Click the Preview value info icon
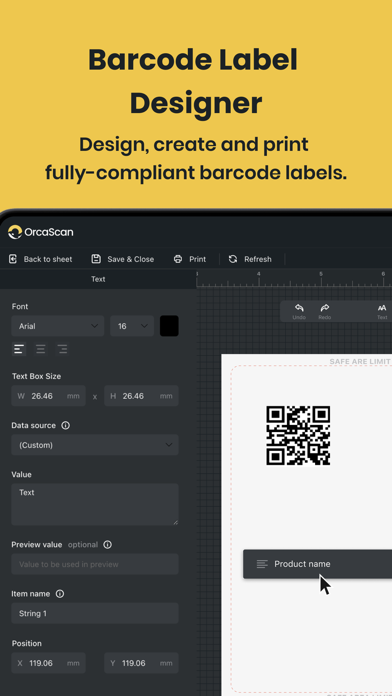Viewport: 392px width, 696px height. coord(107,544)
